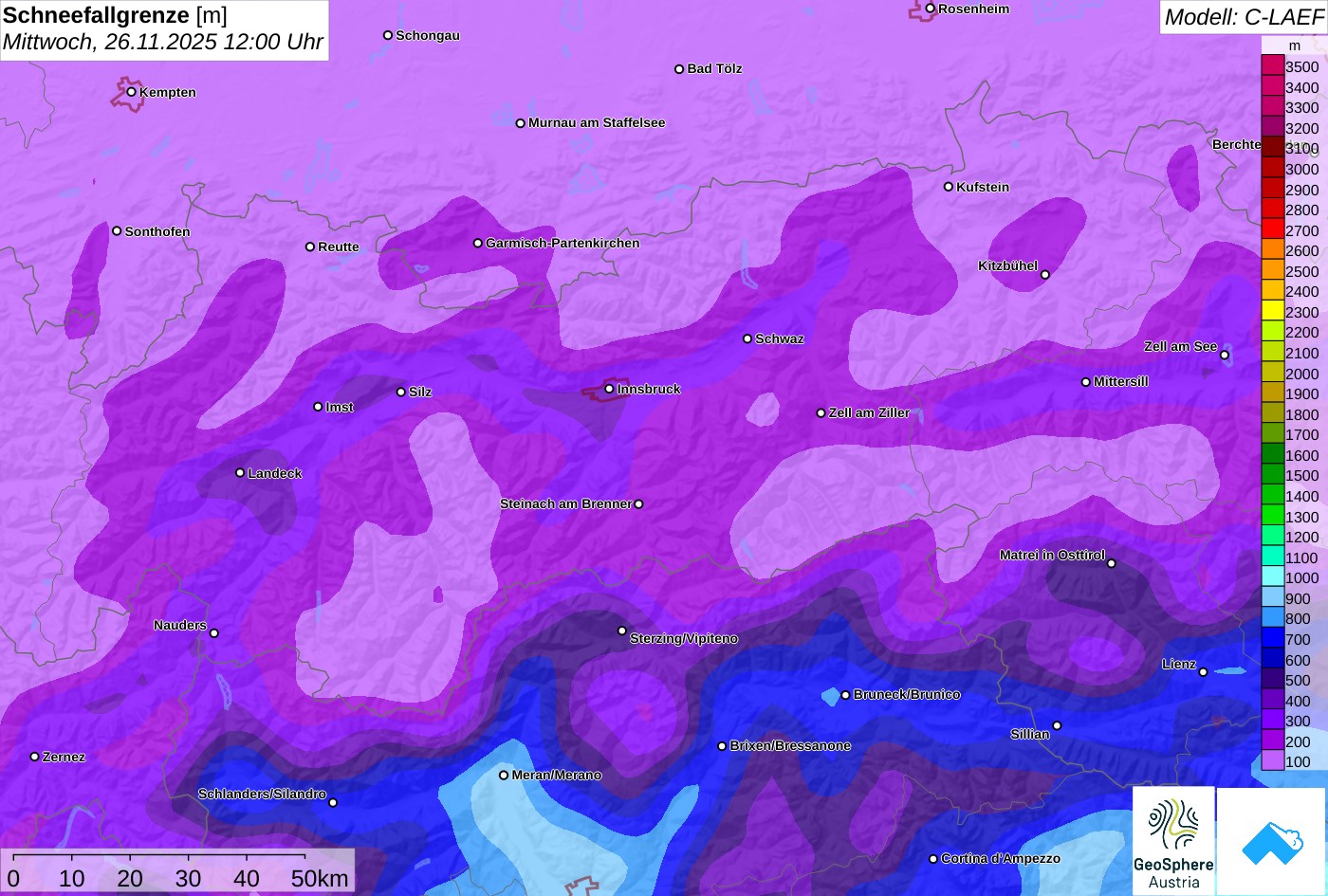Viewport: 1328px width, 896px height.
Task: Click the 3500 m legend color swatch
Action: [1272, 66]
